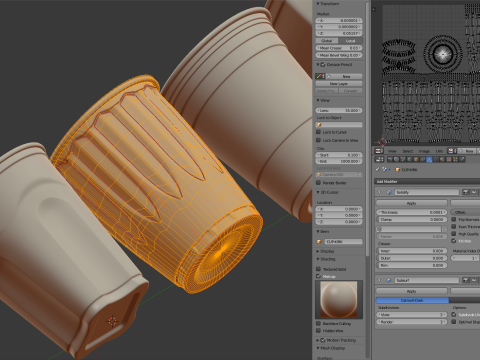Screen dimensions: 480x360
Task: Collapse the 3D Cursor panel
Action: 318,192
